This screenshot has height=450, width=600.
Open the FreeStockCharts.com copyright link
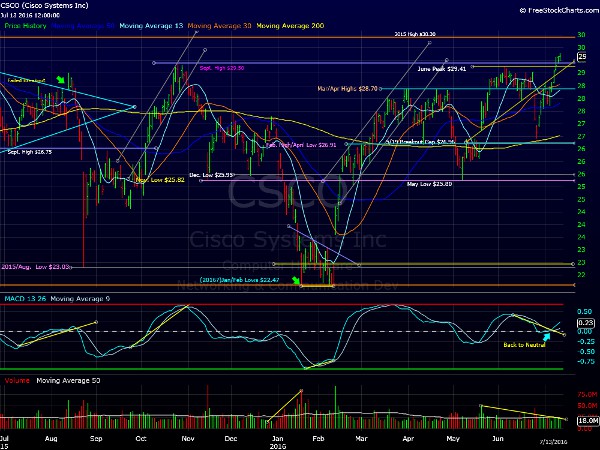559,10
